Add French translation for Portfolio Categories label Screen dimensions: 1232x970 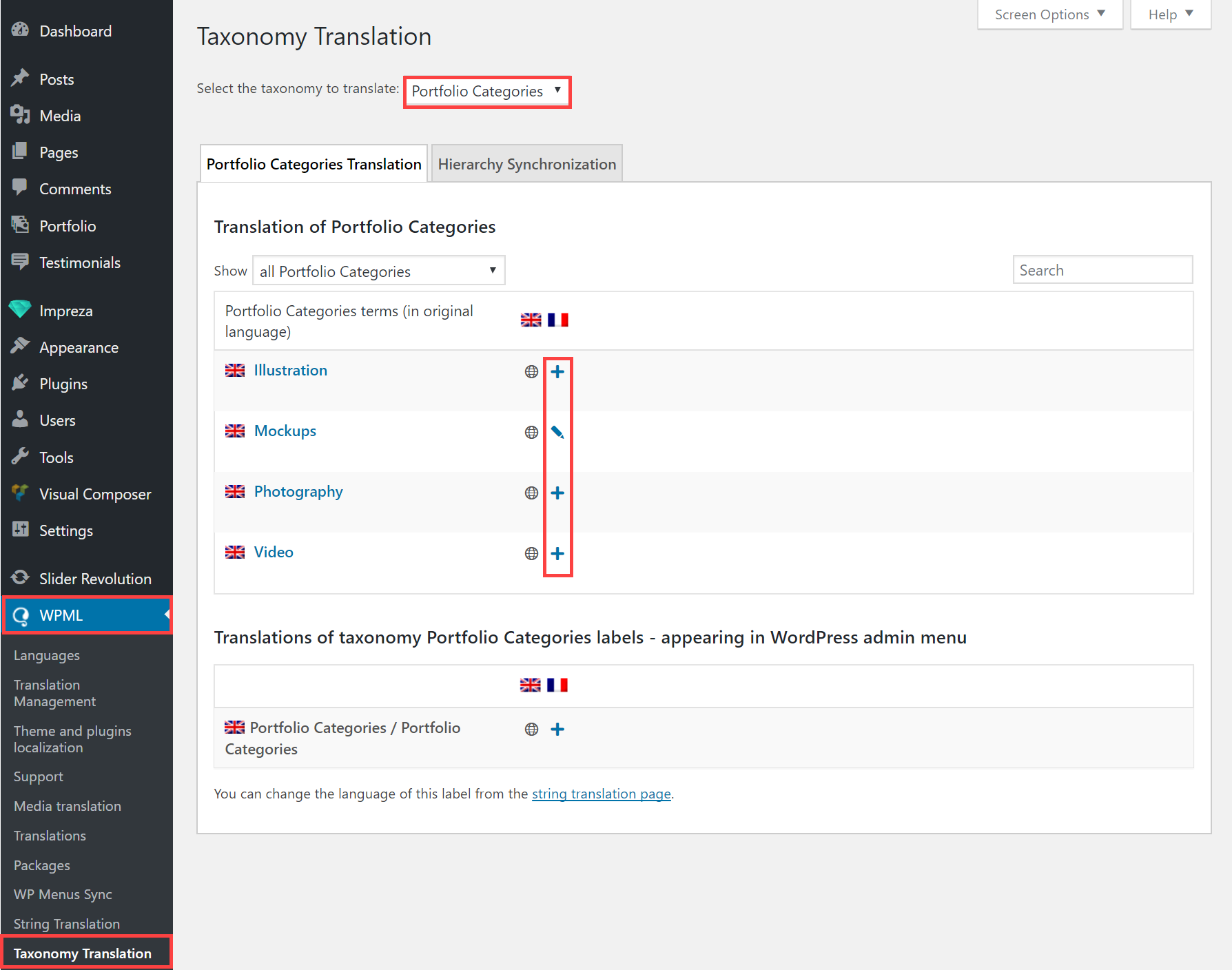557,730
